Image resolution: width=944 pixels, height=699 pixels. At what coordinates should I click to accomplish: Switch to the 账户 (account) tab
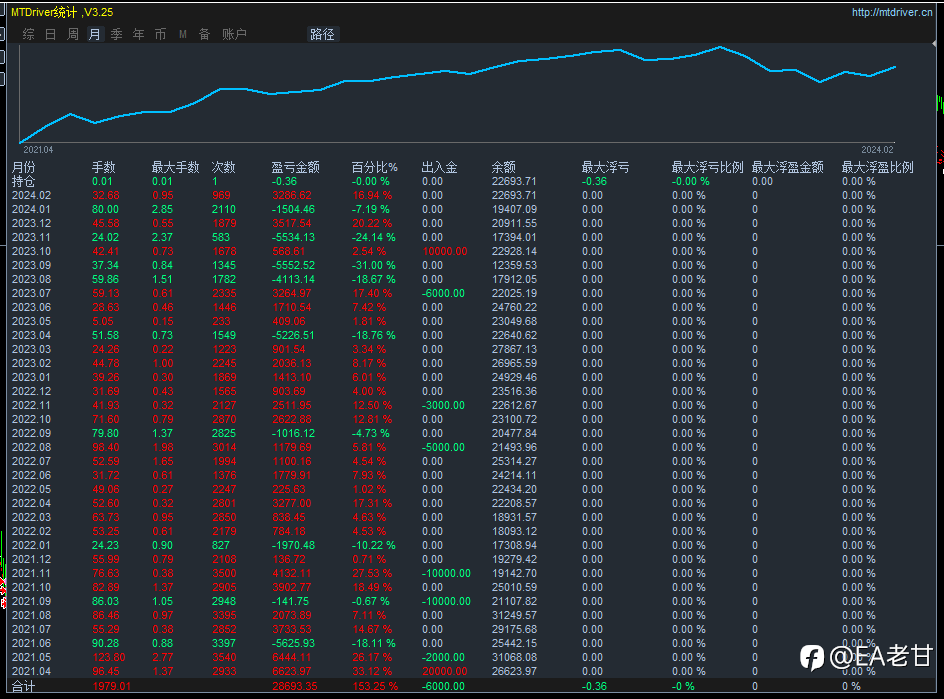pyautogui.click(x=234, y=34)
